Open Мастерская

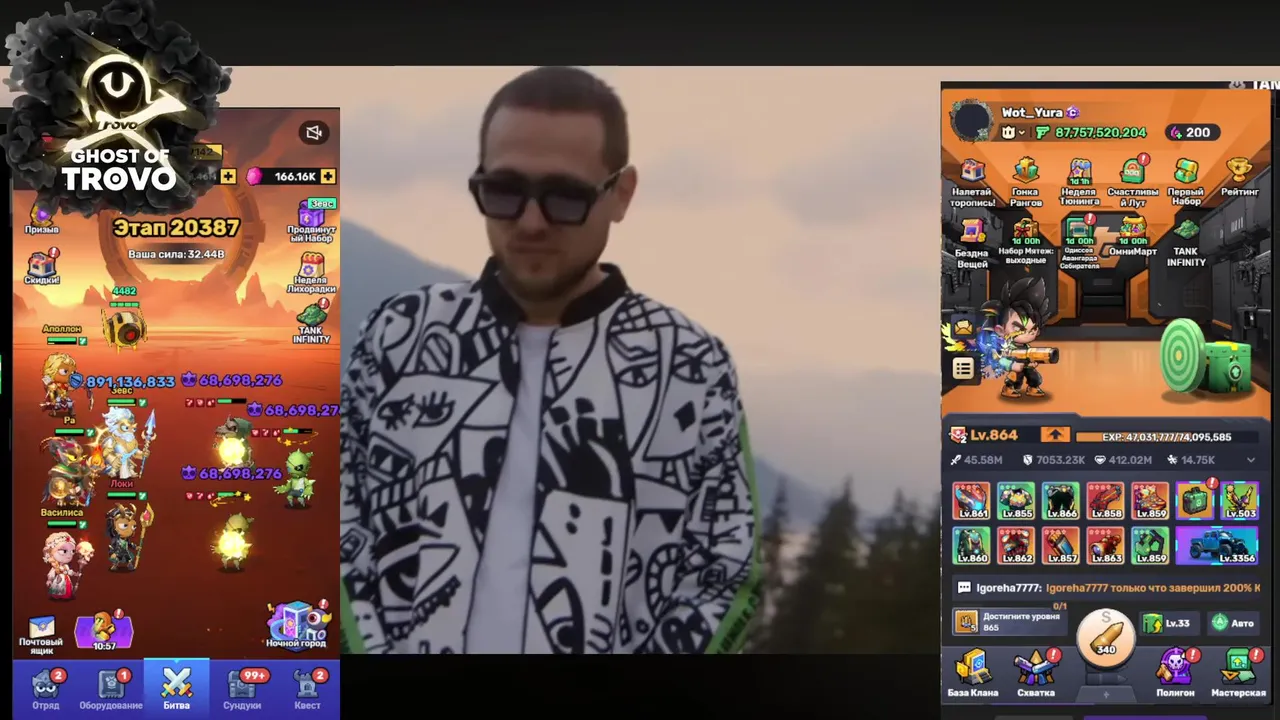[x=1239, y=674]
